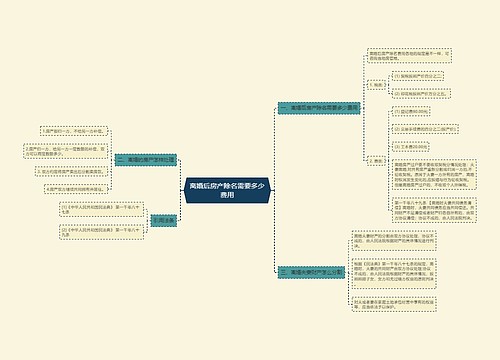Select the top note about 离婚后房产除名费用各地规定
The image size is (500, 360).
[409, 56]
